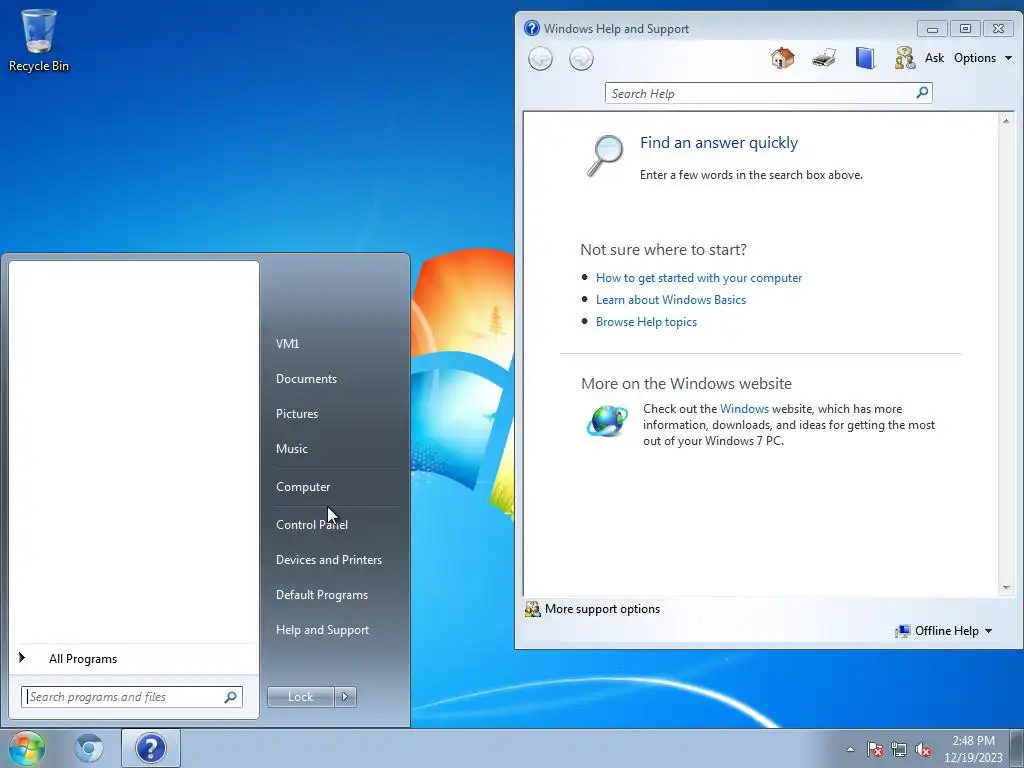Viewport: 1024px width, 768px height.
Task: Expand All Programs list
Action: [82, 658]
